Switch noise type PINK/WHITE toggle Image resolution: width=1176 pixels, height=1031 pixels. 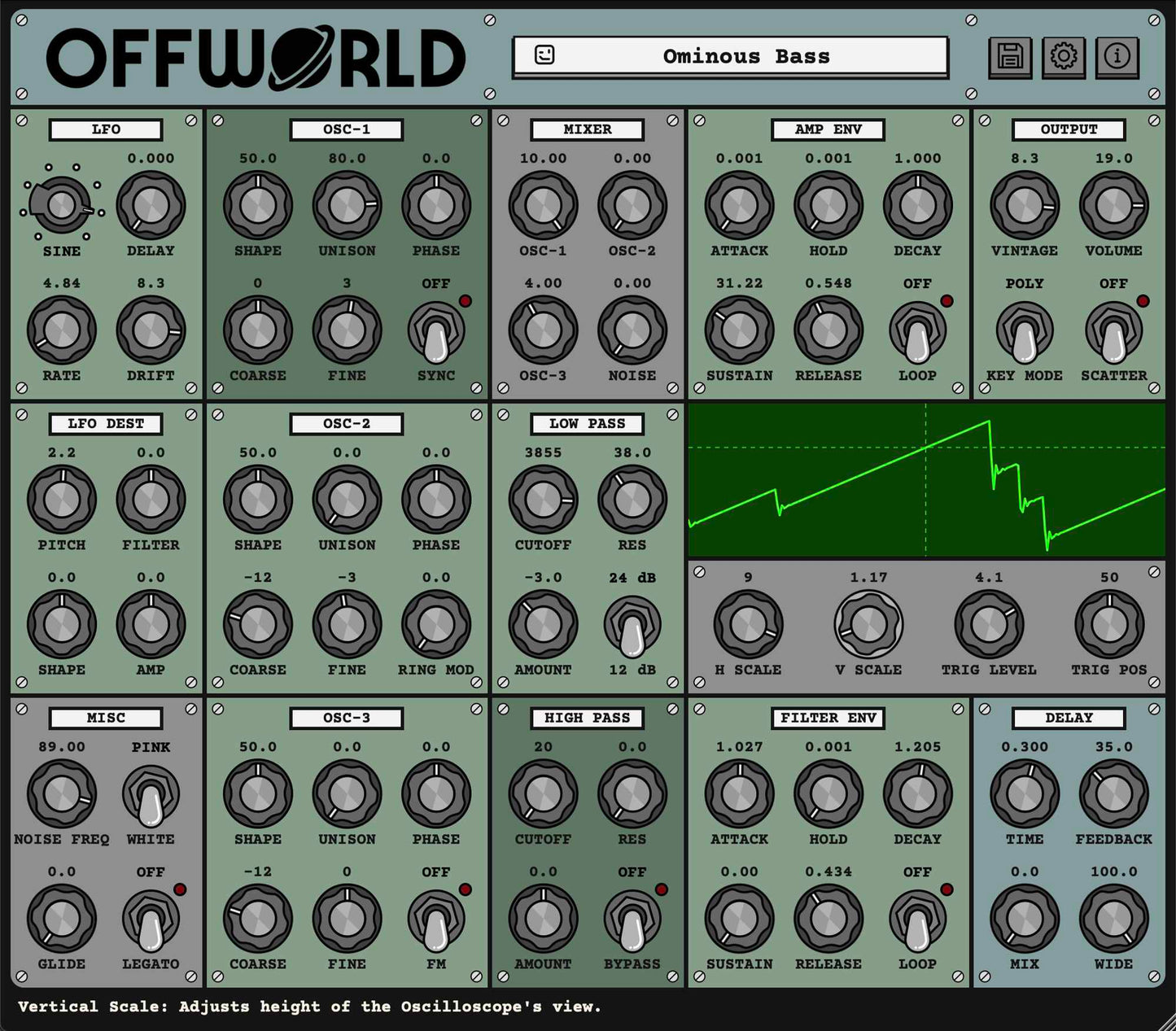pyautogui.click(x=151, y=796)
